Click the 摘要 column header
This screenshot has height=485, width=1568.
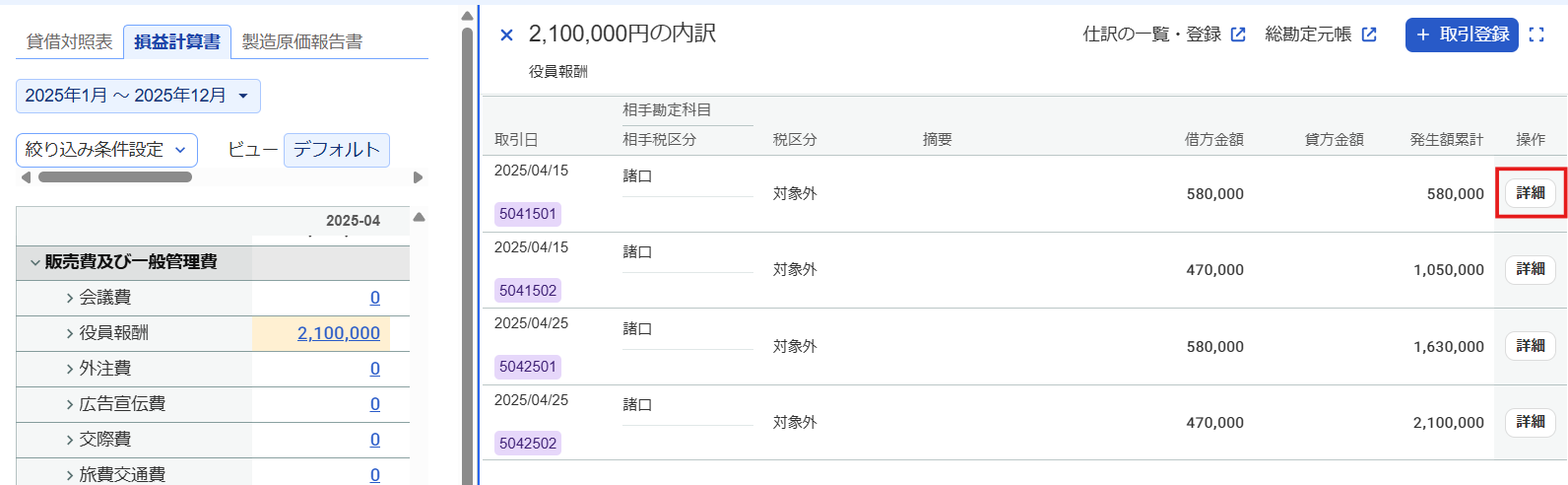tap(938, 140)
